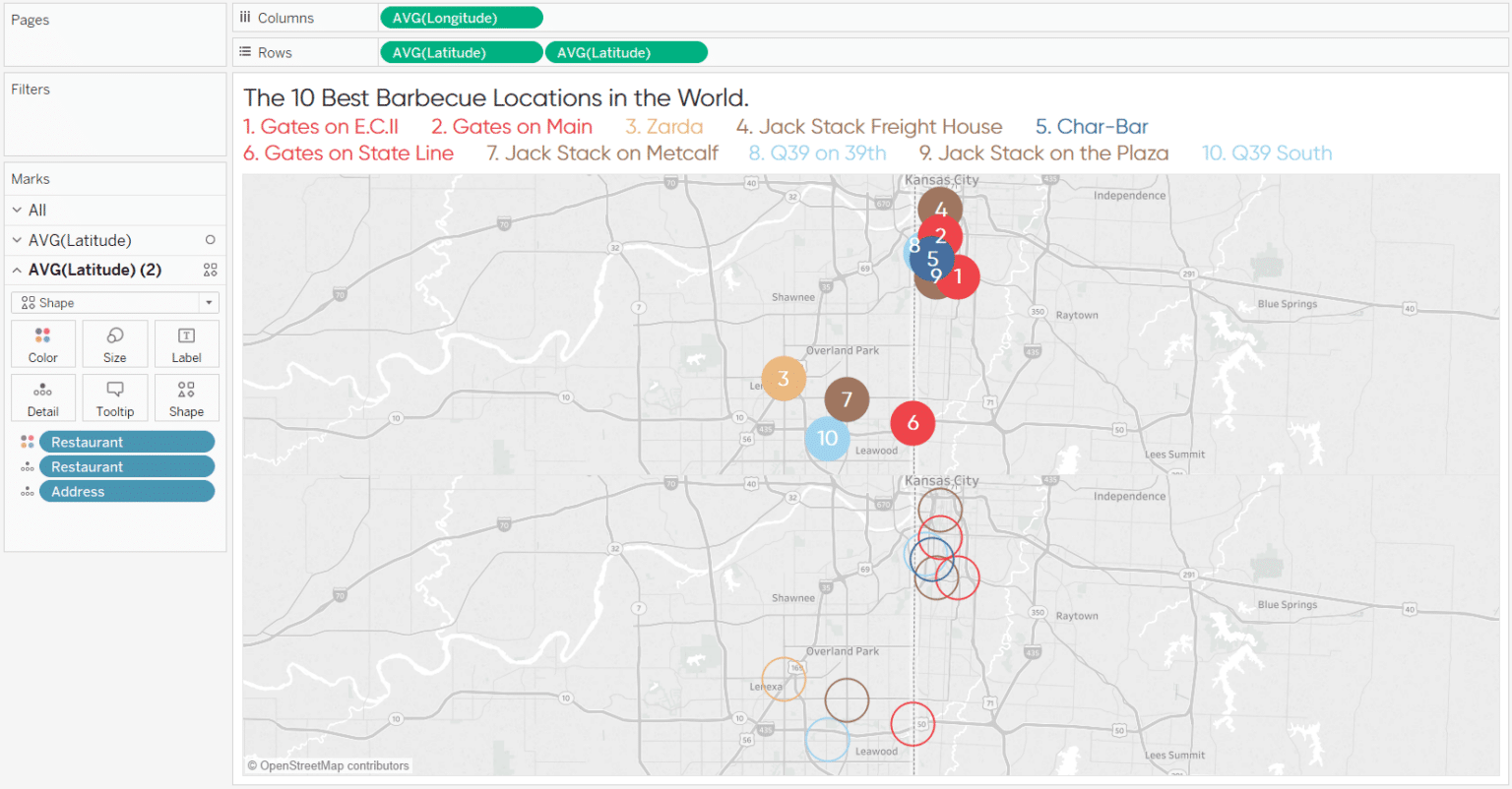The width and height of the screenshot is (1512, 789).
Task: Click the AVG(Longitude) pill on Columns
Action: coord(461,17)
